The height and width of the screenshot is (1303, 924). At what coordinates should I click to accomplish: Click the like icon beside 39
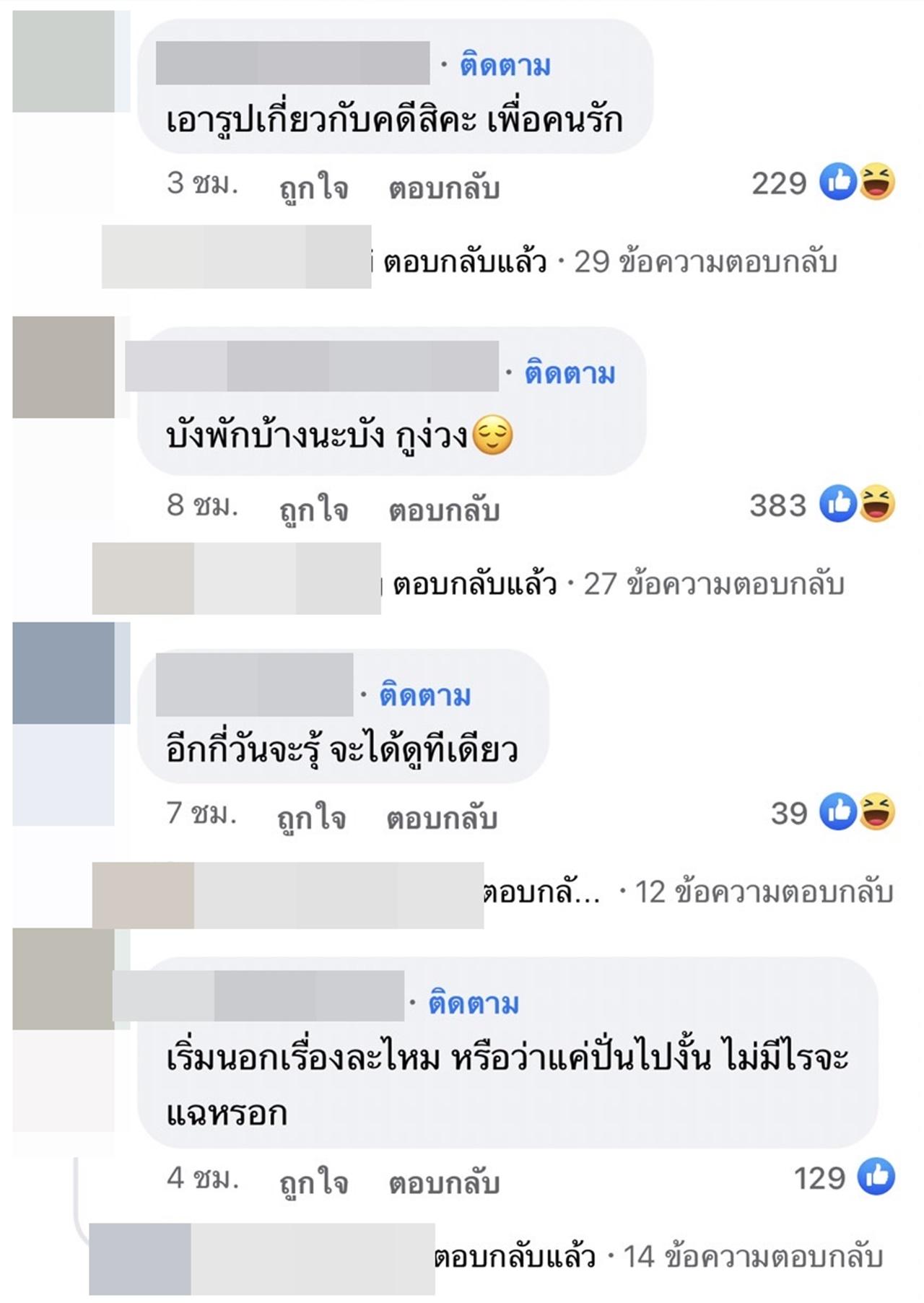(x=838, y=812)
